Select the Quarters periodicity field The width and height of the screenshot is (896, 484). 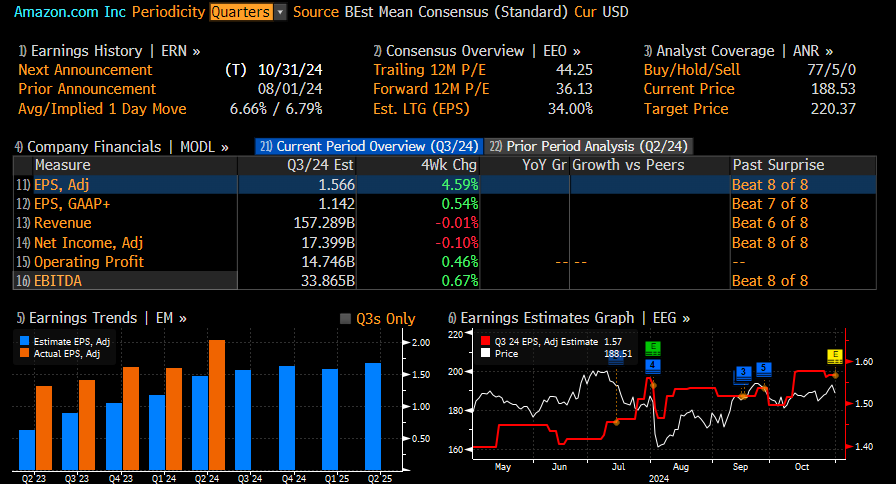pyautogui.click(x=241, y=12)
